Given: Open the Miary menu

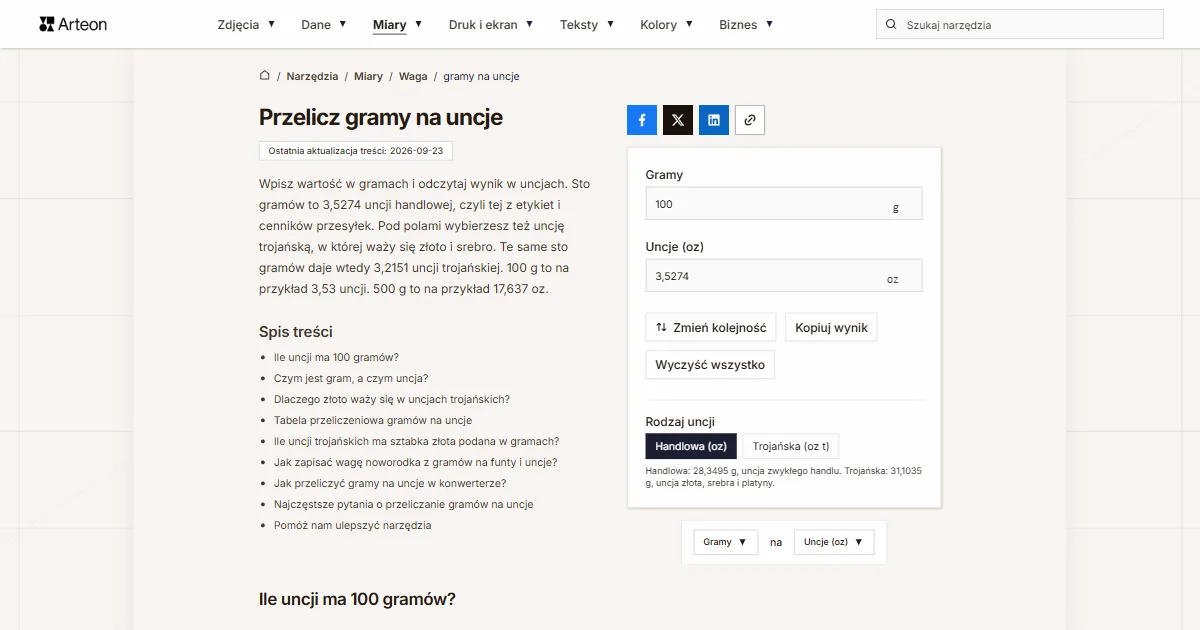Looking at the screenshot, I should (x=397, y=24).
